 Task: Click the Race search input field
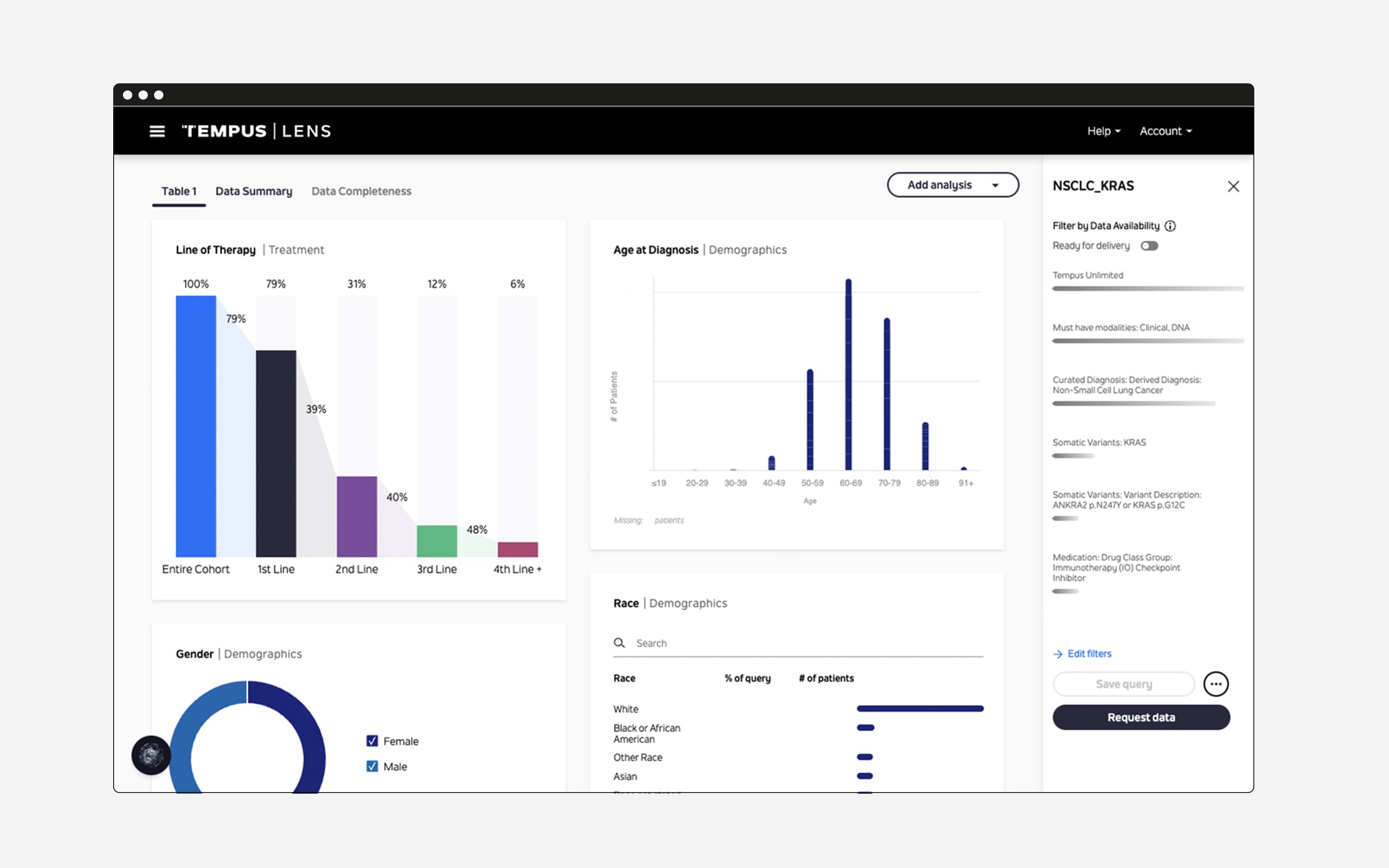coord(799,643)
